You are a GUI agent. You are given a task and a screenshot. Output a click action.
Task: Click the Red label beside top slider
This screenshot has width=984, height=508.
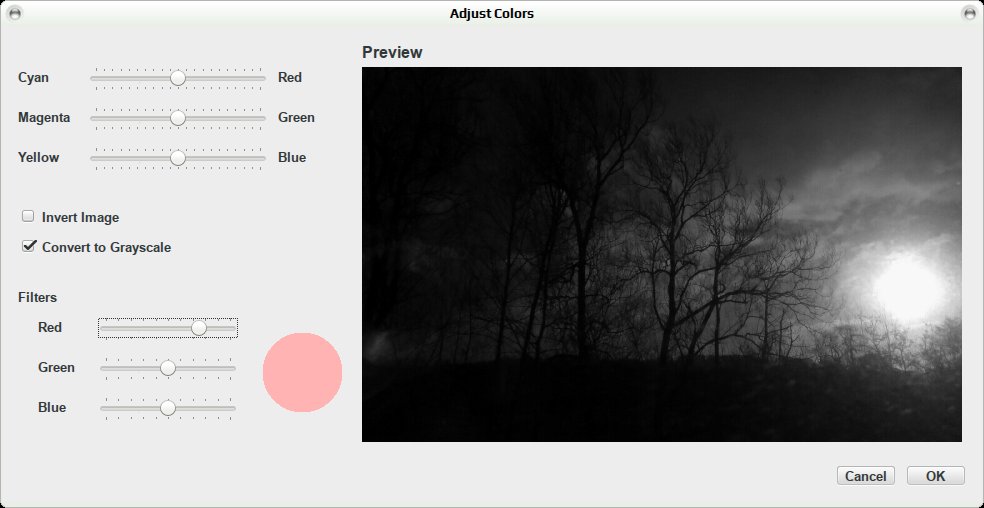[x=290, y=78]
